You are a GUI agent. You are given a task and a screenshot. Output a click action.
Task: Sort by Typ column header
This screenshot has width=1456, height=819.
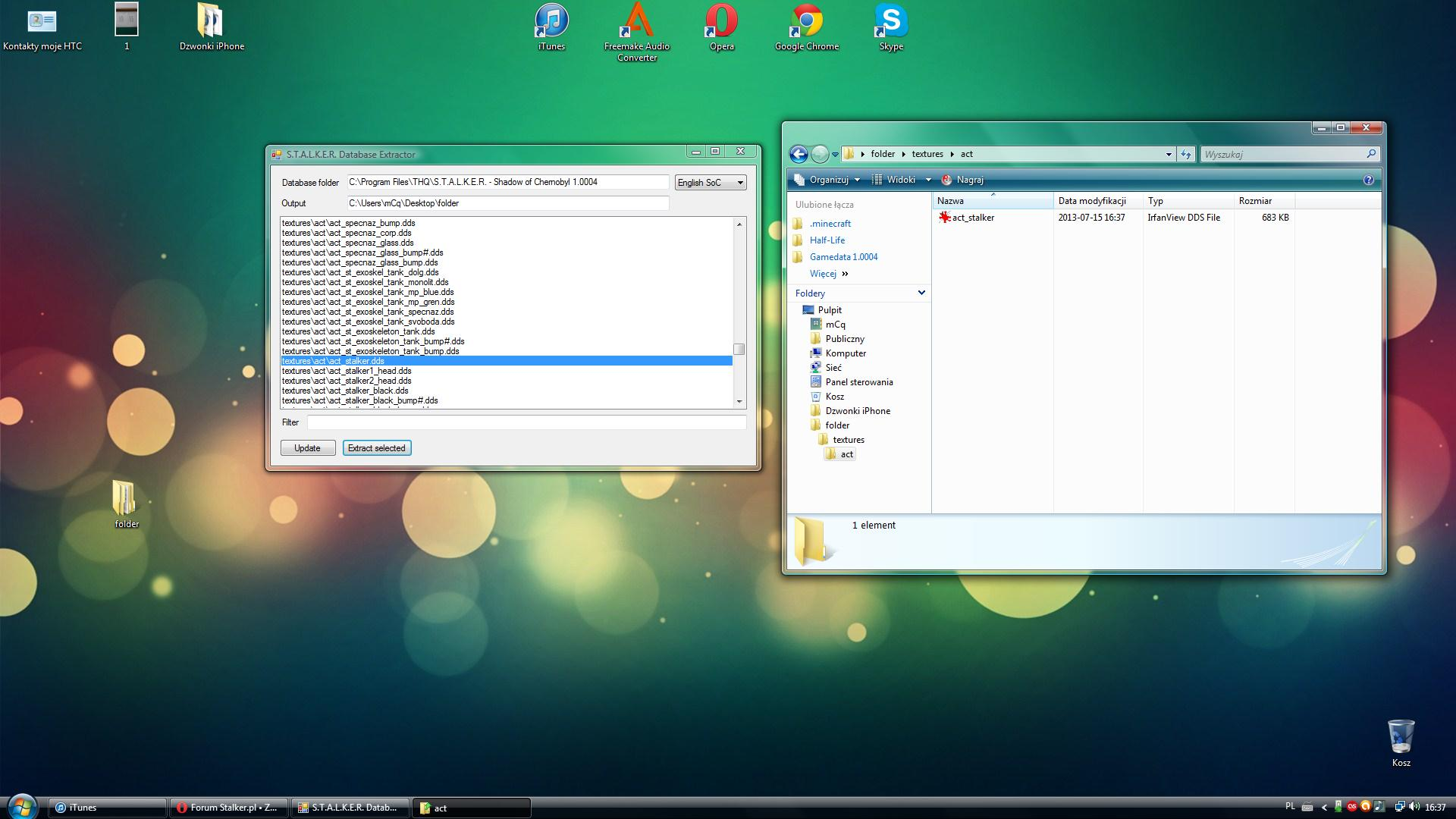pyautogui.click(x=1188, y=201)
